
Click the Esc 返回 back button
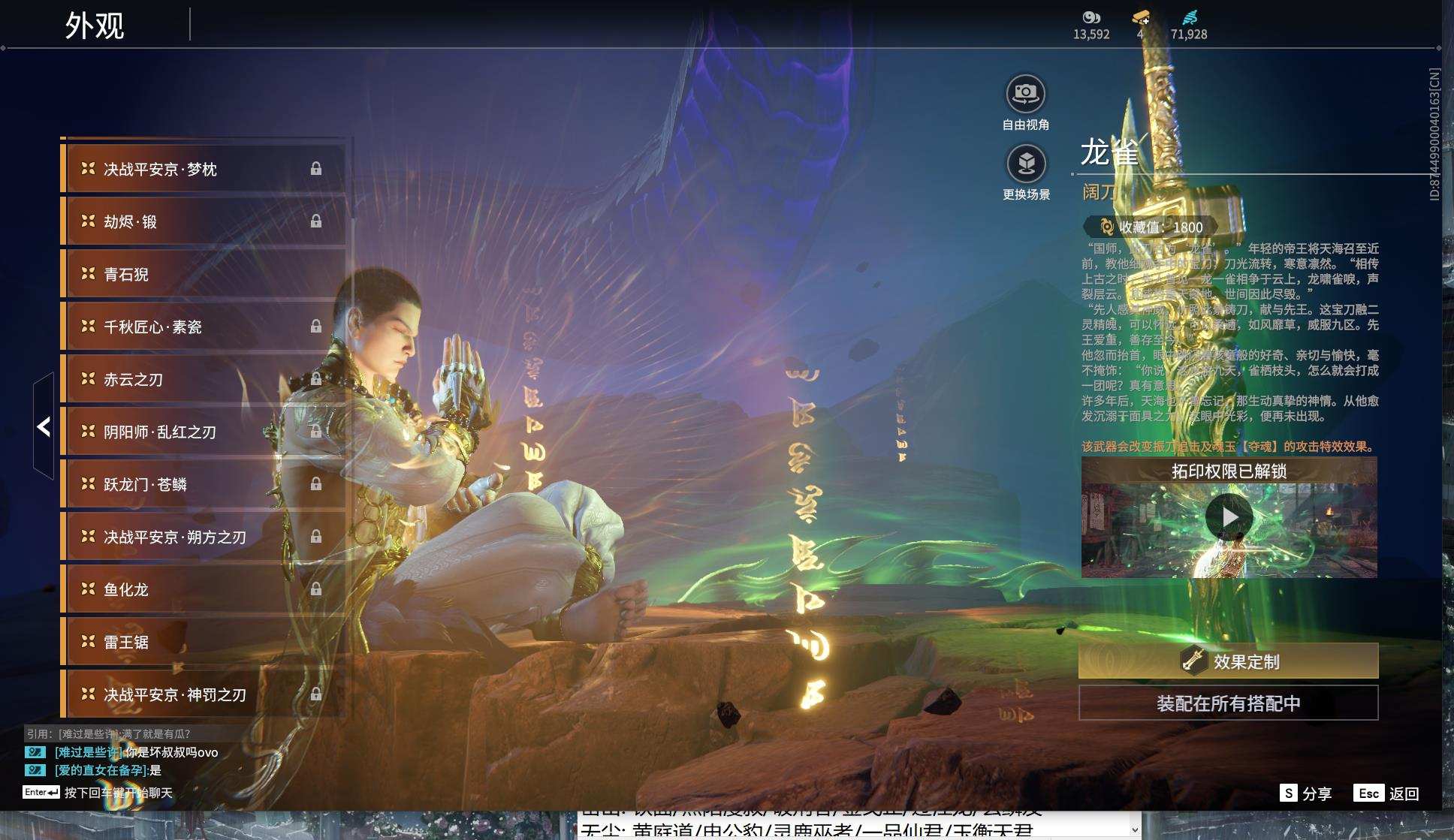tap(1386, 793)
